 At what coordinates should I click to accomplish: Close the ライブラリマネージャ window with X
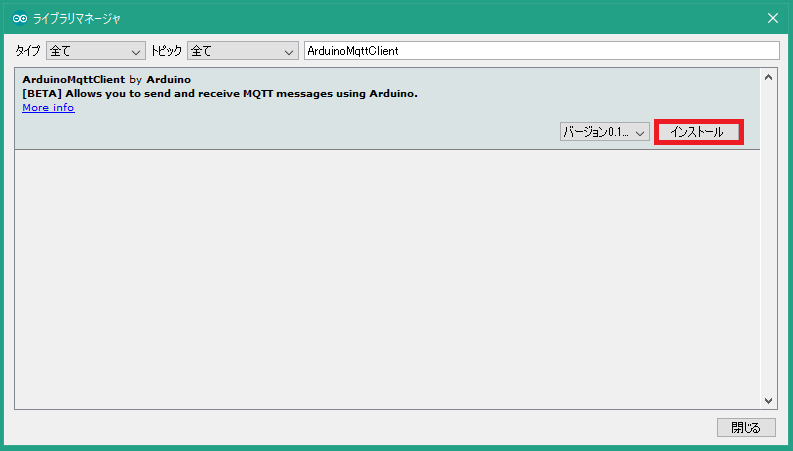click(x=772, y=18)
